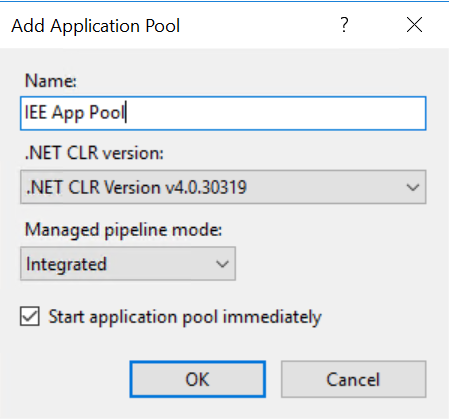Screen dimensions: 449x419
Task: Place cursor in the text 'IEE App Pool'
Action: 75,113
